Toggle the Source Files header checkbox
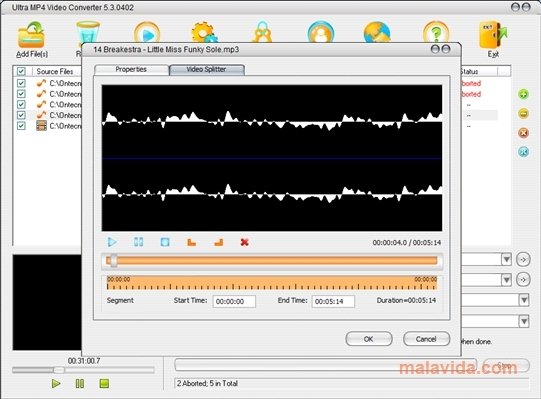 (21, 71)
